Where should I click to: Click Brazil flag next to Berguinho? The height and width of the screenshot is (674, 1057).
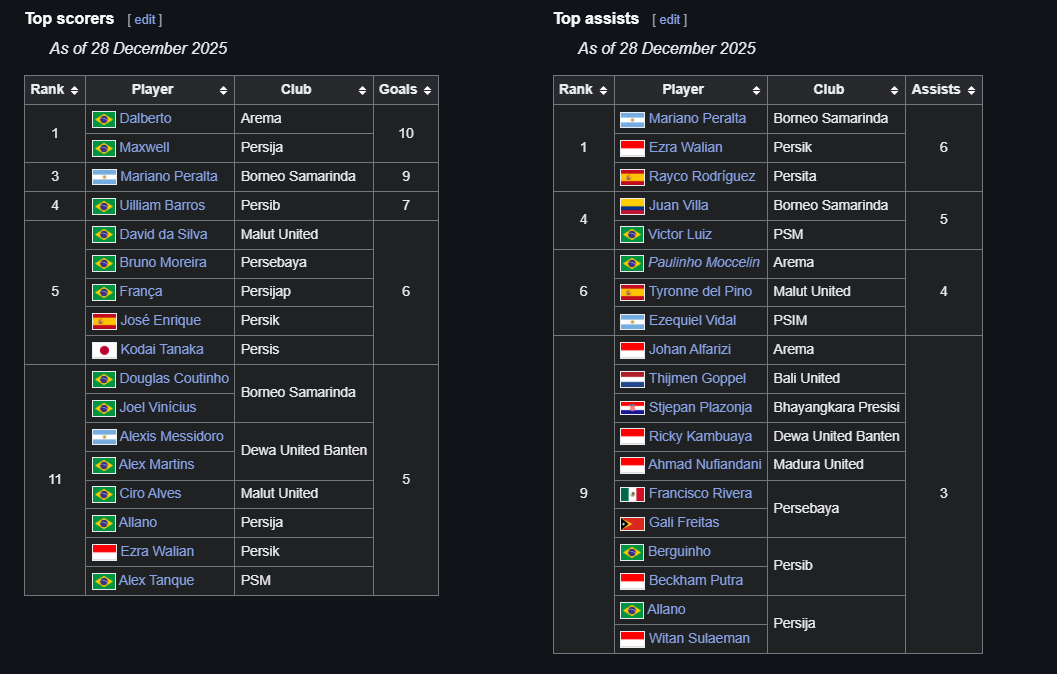tap(632, 553)
